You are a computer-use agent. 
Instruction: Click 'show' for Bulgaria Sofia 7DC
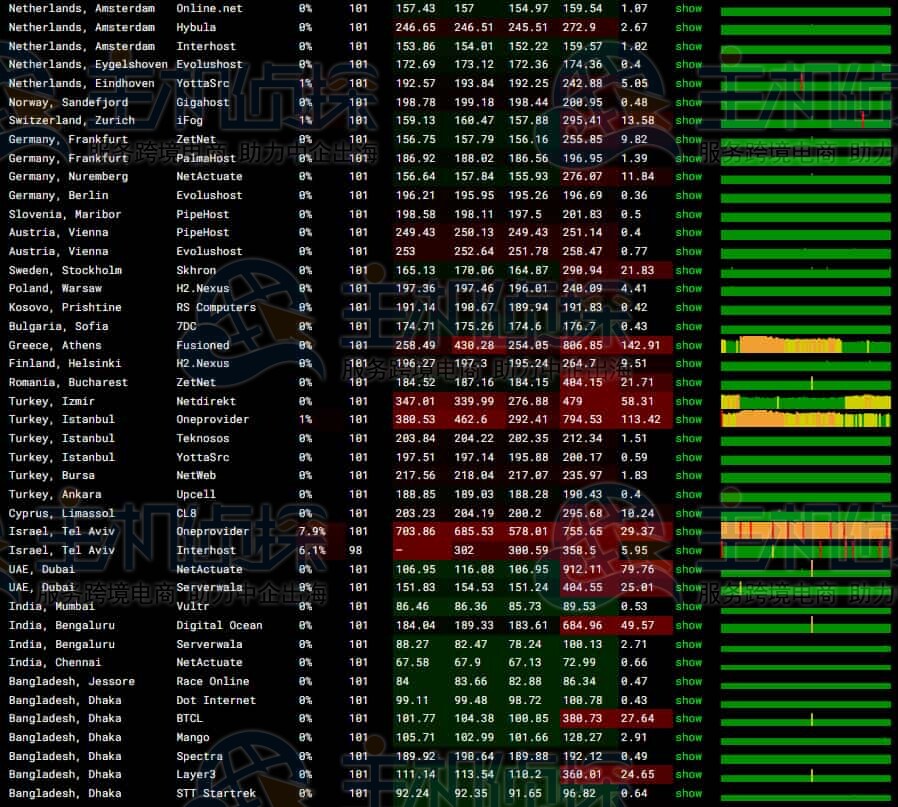tap(688, 326)
